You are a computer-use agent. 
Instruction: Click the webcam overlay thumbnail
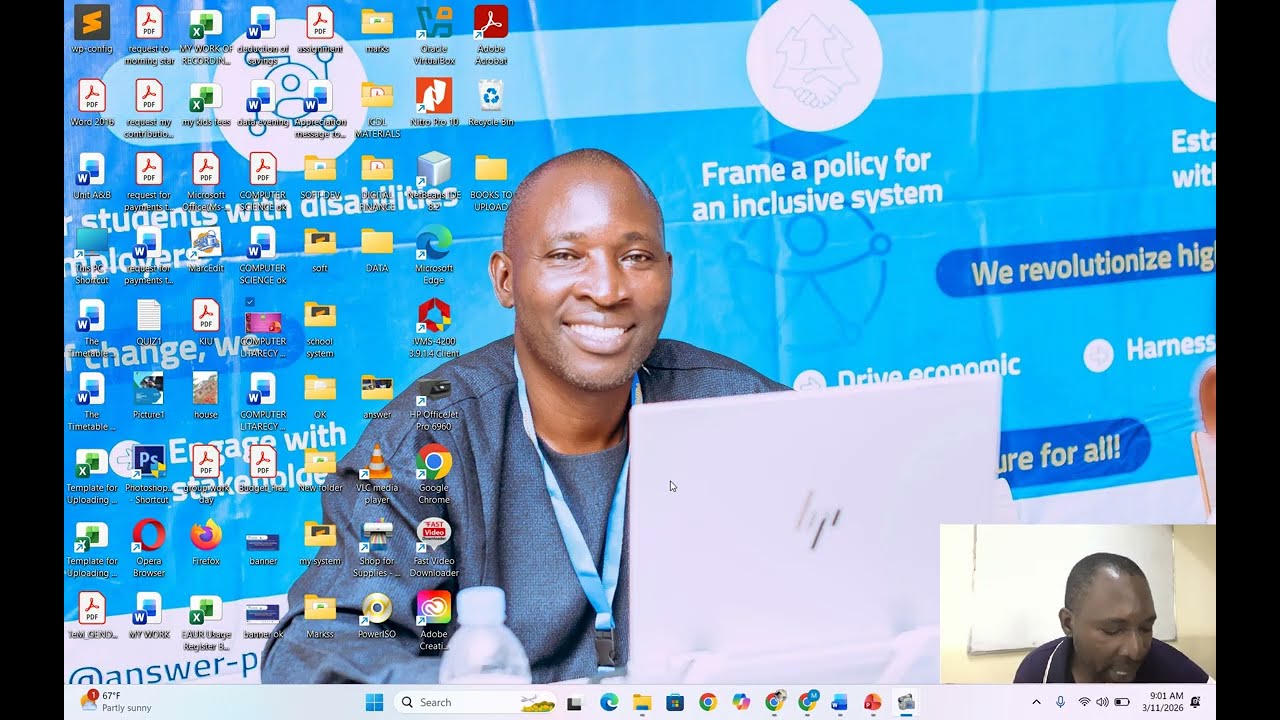(x=1077, y=603)
